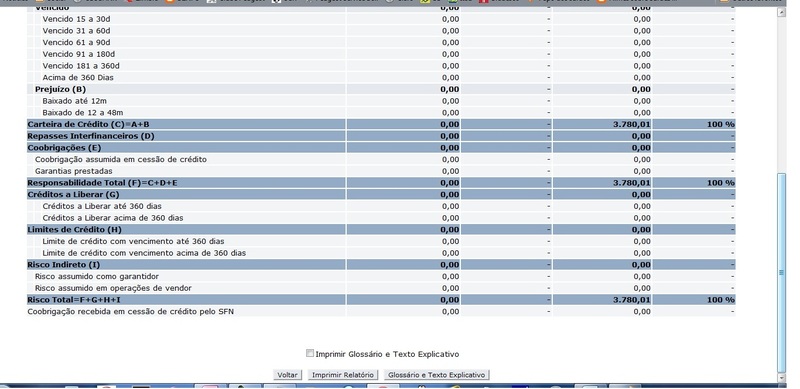The height and width of the screenshot is (389, 800).
Task: Select the Vencido 91 a 180d row label
Action: pos(79,54)
